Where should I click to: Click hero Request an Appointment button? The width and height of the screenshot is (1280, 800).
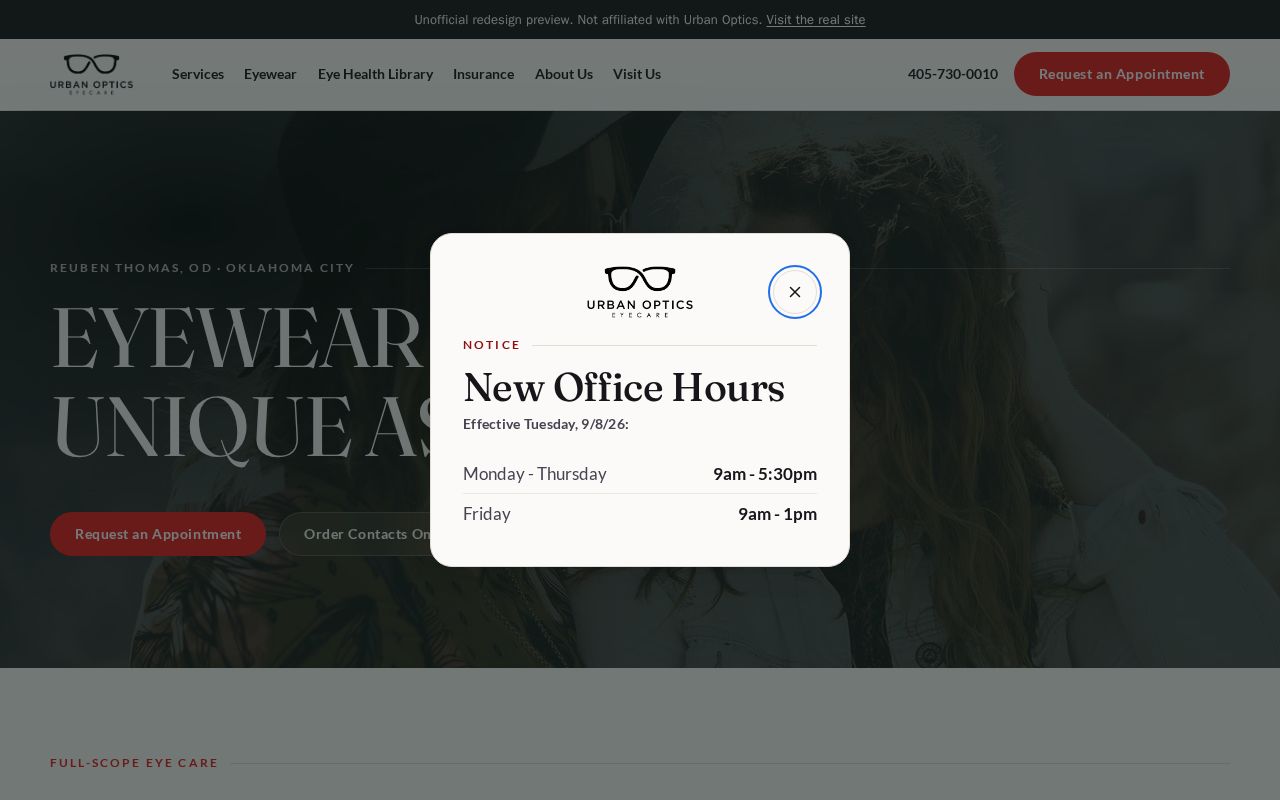click(158, 534)
